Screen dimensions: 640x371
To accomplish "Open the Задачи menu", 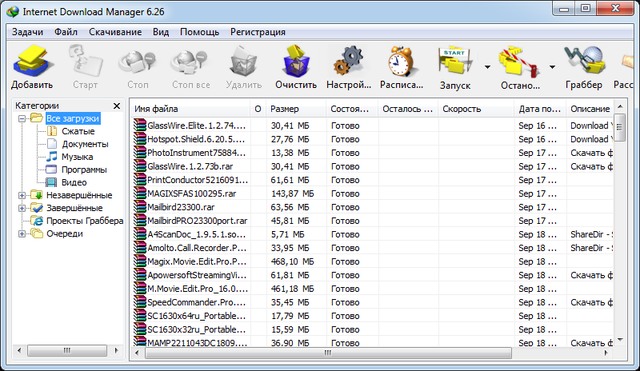I will coord(27,32).
